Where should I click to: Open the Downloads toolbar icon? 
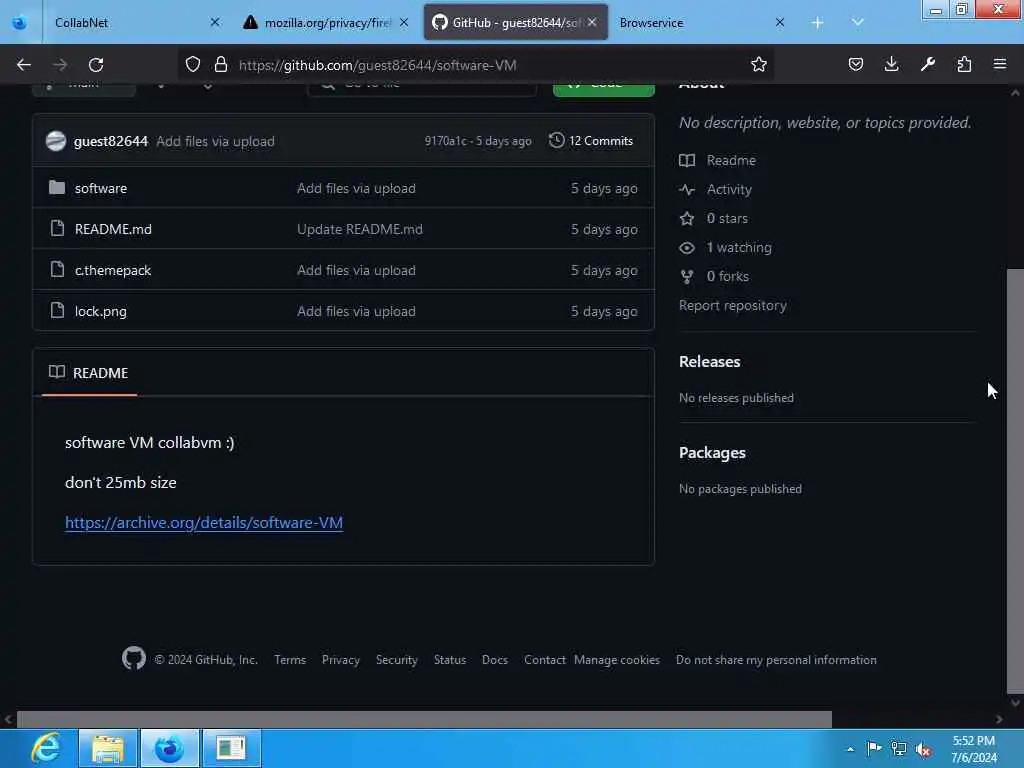(x=891, y=64)
